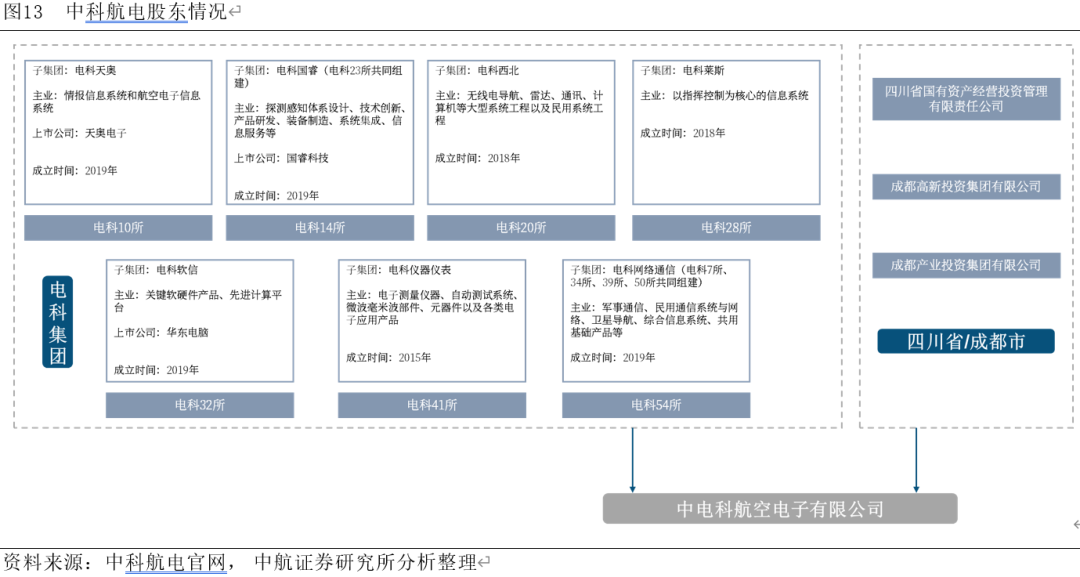Click 成立时间：2019年 in the 电科天奥 card
Screen dimensions: 1080x577
[75, 170]
